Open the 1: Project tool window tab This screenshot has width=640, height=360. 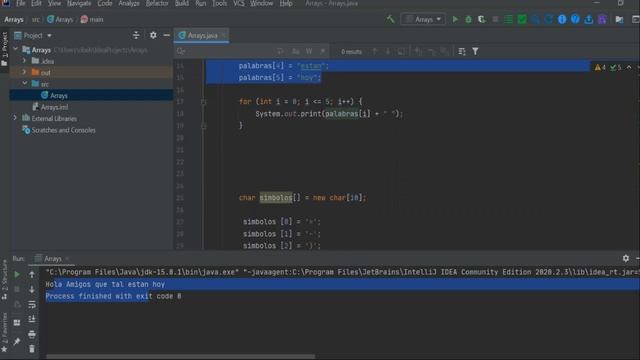[x=4, y=49]
